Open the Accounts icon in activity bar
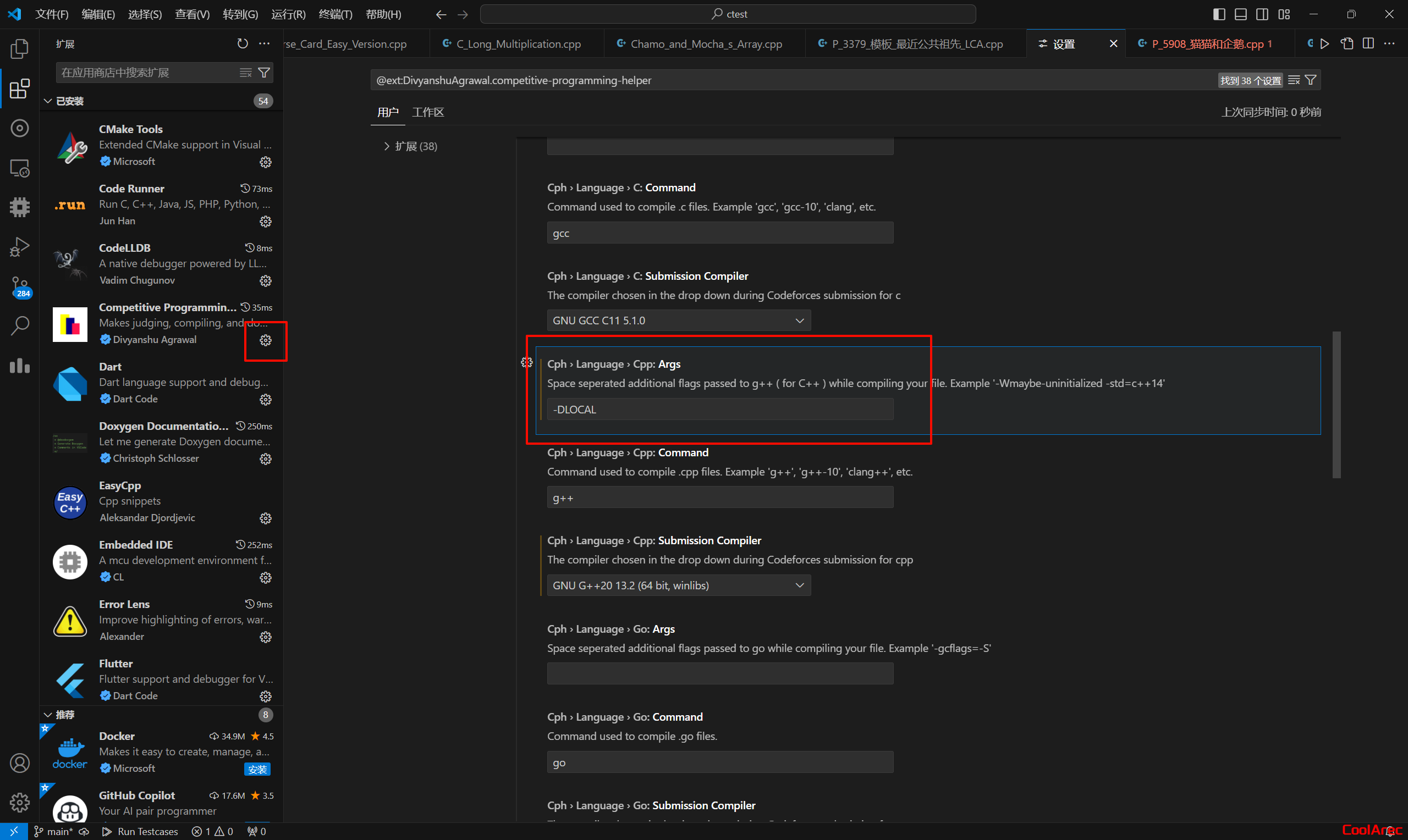 [19, 763]
